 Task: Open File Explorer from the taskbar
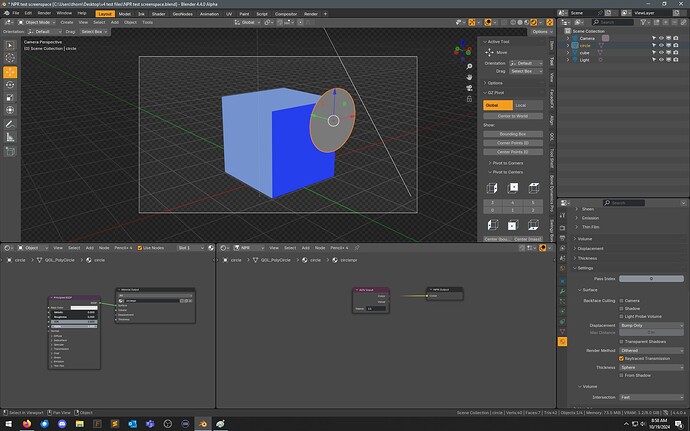pos(80,424)
